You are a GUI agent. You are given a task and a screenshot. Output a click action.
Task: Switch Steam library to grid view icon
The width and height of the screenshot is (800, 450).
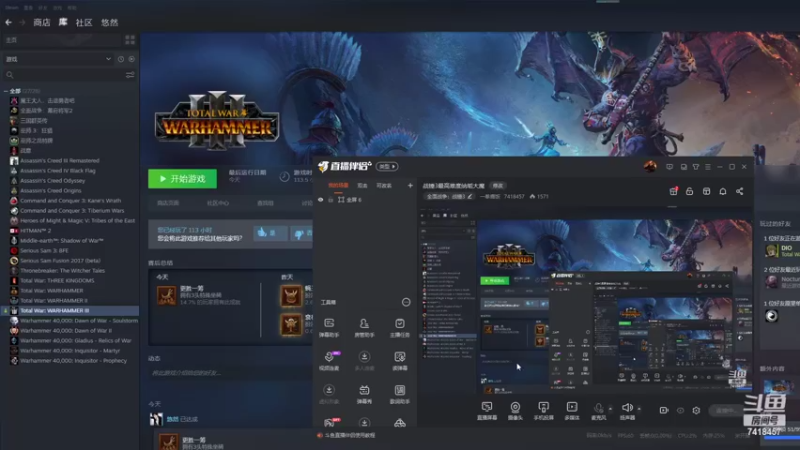(x=130, y=40)
